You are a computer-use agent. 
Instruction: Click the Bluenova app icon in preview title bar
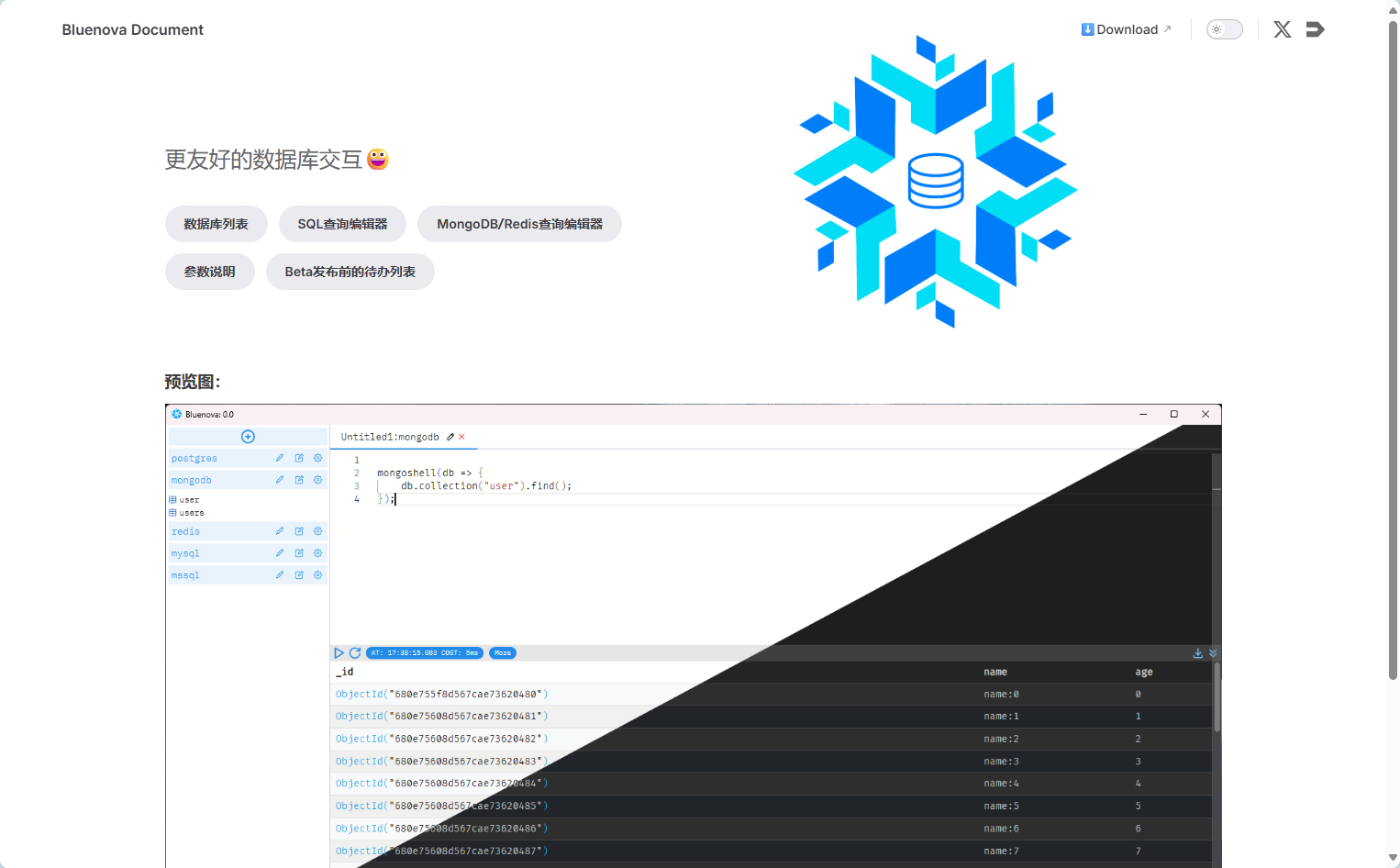click(177, 414)
